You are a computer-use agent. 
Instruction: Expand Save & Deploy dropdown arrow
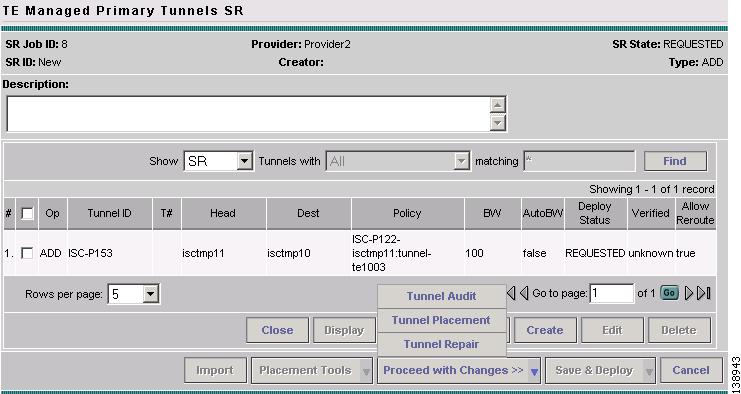tap(649, 371)
